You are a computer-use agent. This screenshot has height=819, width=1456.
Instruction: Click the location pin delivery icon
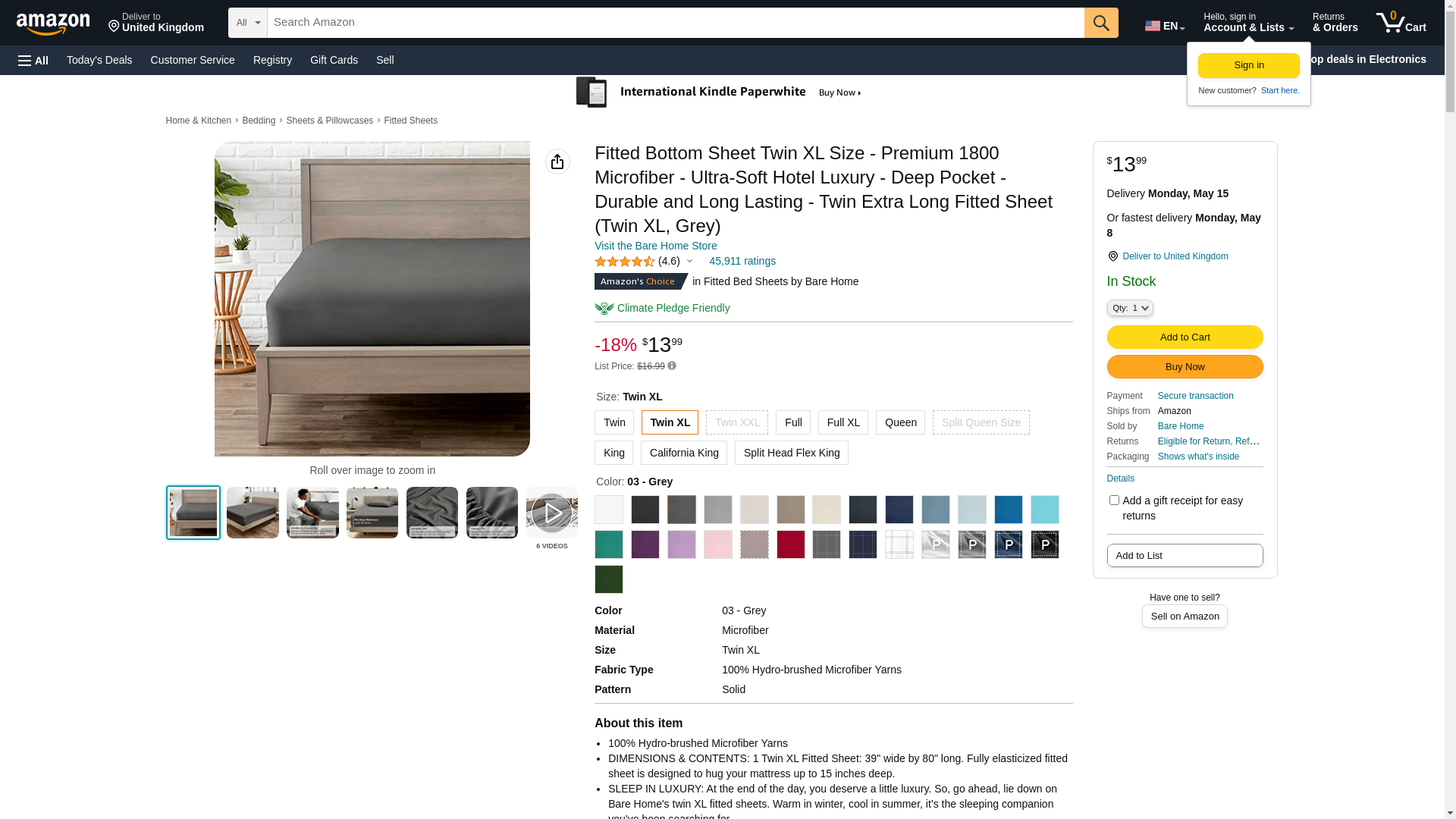tap(1112, 257)
